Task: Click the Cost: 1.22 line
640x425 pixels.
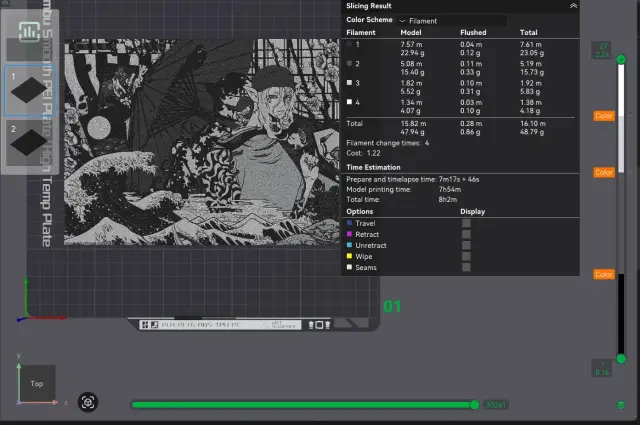Action: pos(363,153)
